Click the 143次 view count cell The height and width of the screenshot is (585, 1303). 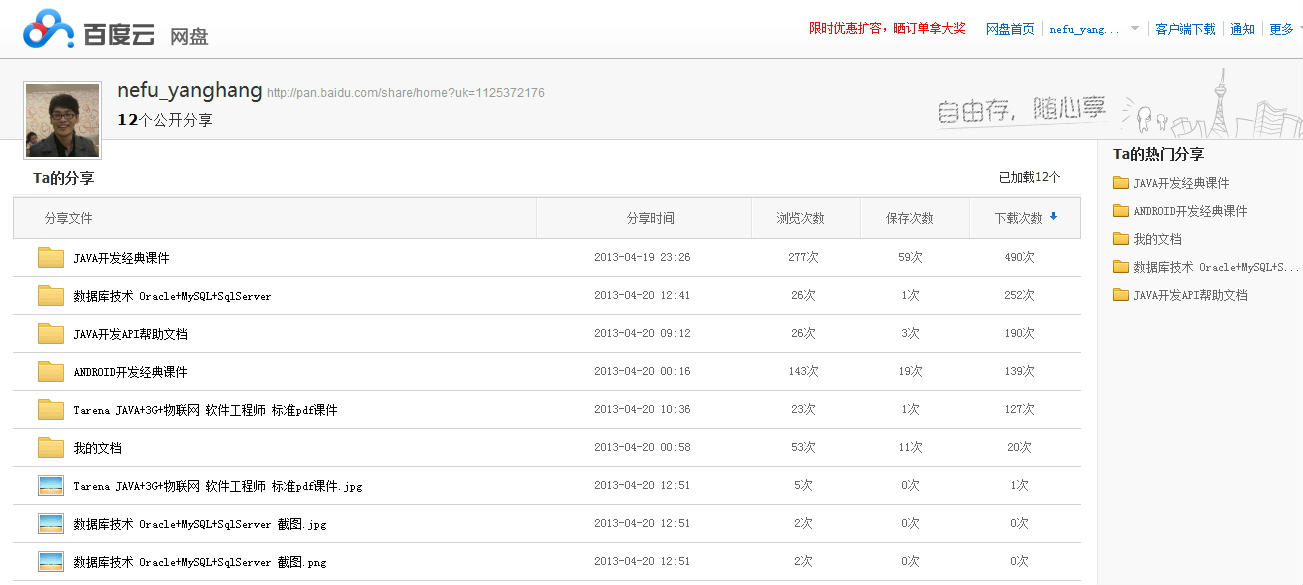803,372
